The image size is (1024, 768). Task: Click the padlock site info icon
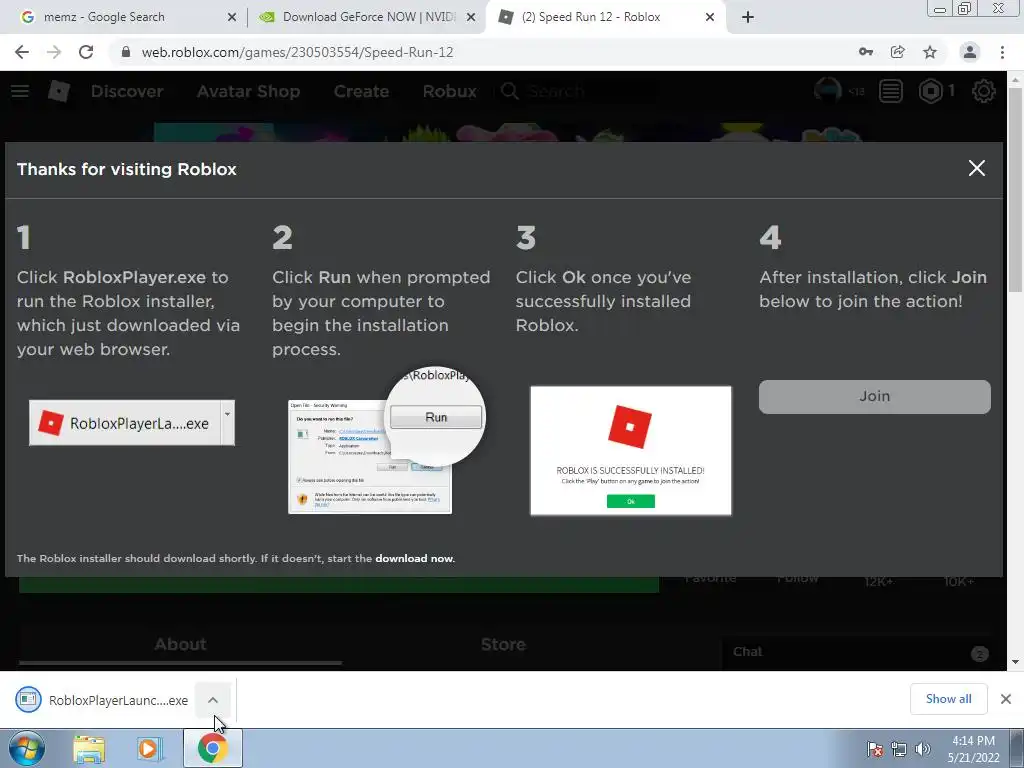click(126, 52)
